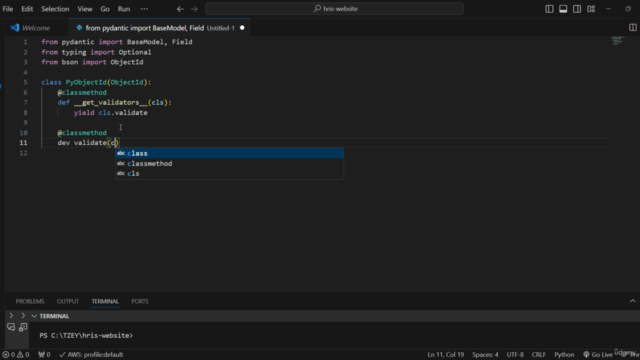Toggle the secondary side bar layout icon
Viewport: 640px width, 360px height.
[577, 9]
